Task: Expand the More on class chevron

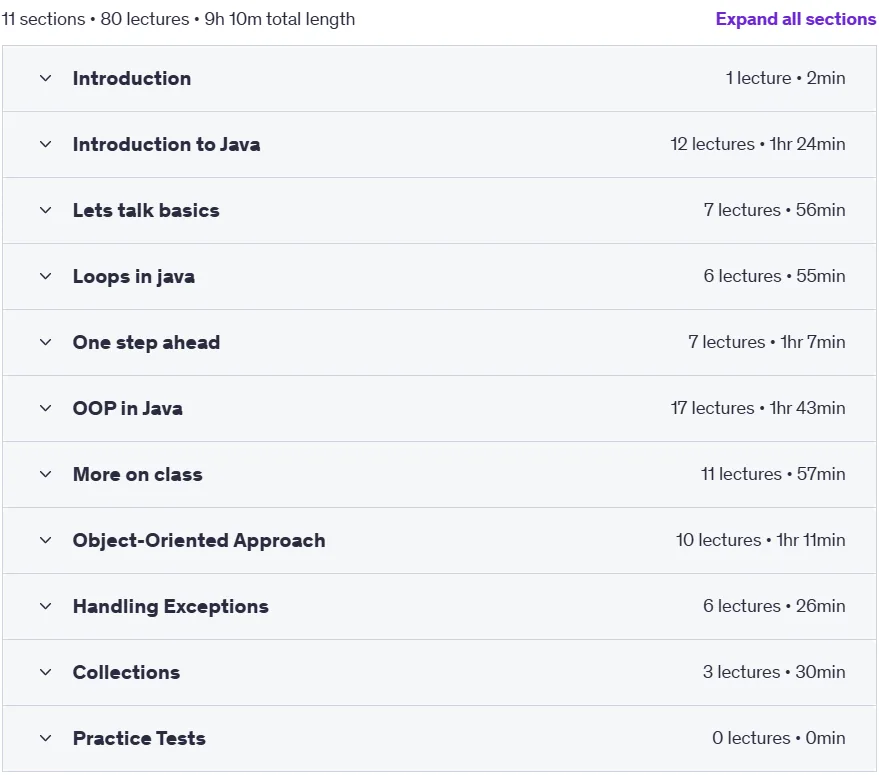Action: (45, 474)
